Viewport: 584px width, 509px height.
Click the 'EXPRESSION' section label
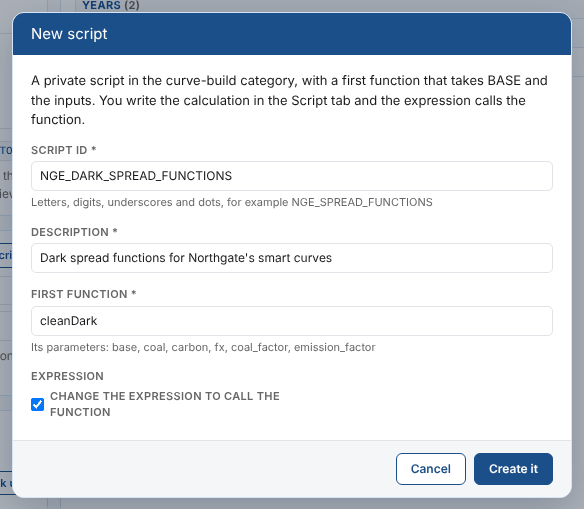67,376
